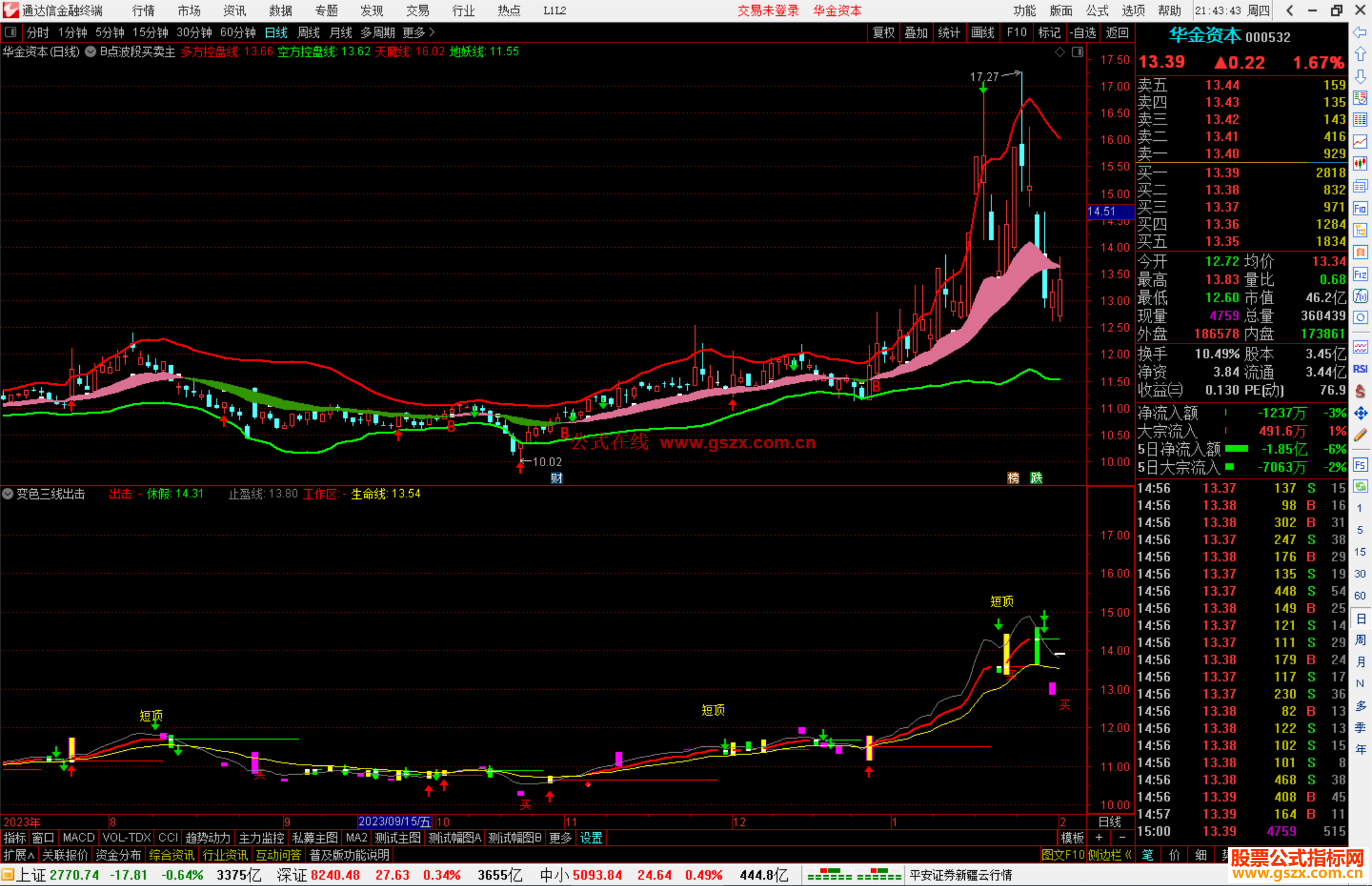The height and width of the screenshot is (886, 1372).
Task: Open the RSI indicator sidebar icon
Action: [1360, 369]
